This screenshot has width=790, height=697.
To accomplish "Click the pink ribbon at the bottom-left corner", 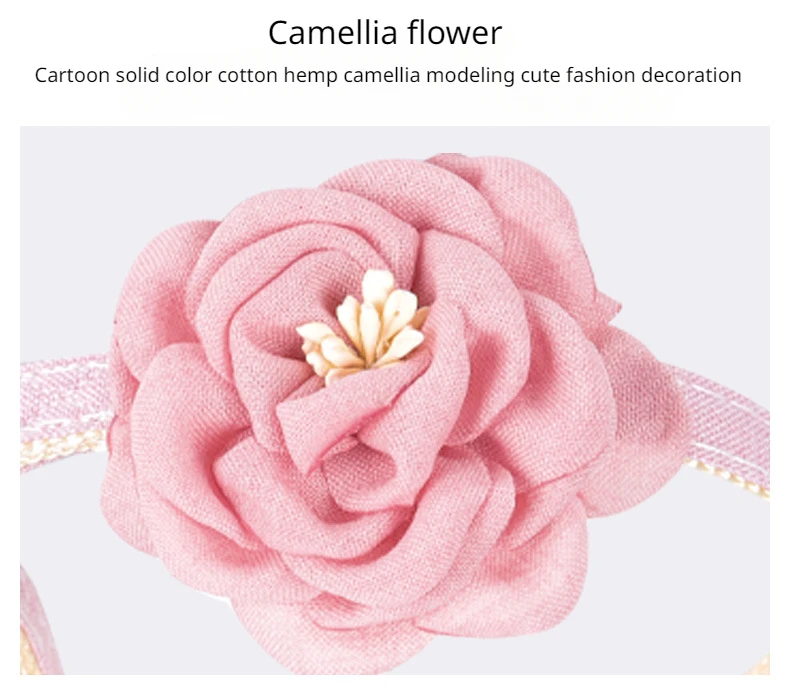I will coord(38,622).
